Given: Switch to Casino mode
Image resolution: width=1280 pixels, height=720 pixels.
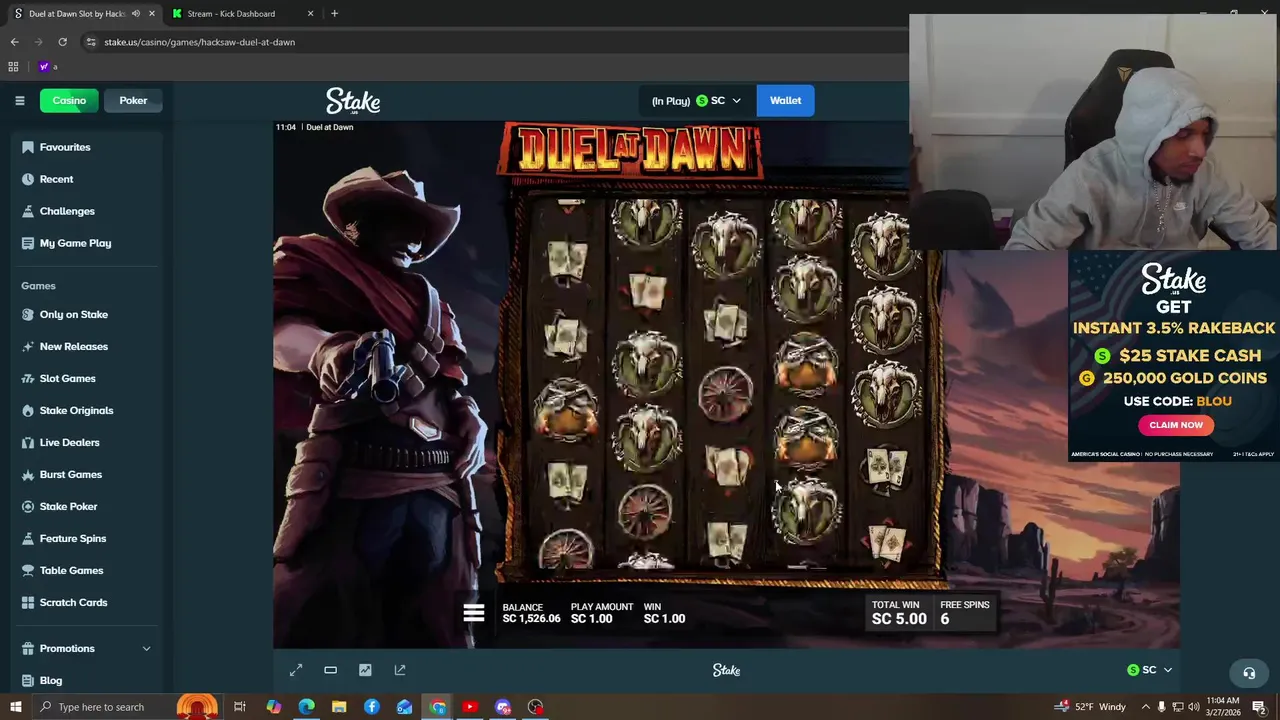Looking at the screenshot, I should (x=69, y=100).
